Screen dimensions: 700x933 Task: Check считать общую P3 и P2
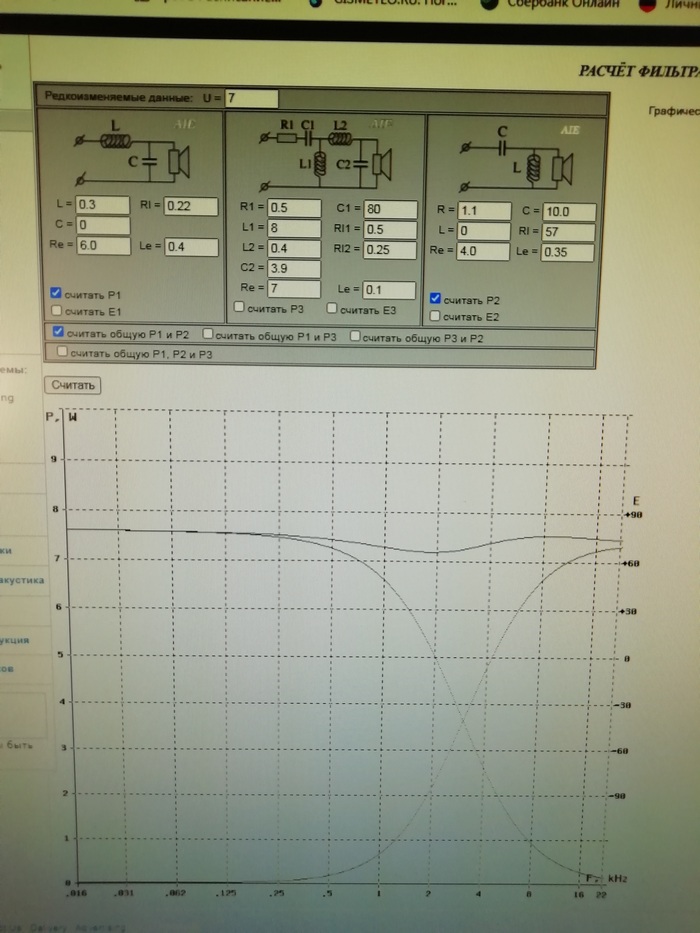click(x=355, y=336)
